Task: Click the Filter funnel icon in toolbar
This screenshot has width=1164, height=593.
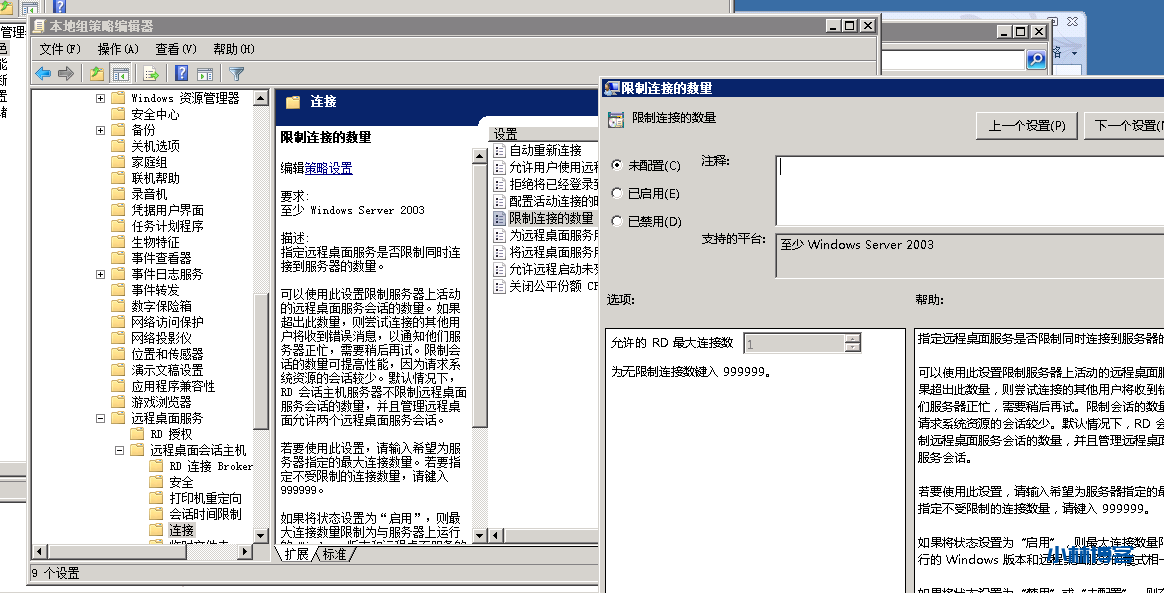Action: (236, 73)
